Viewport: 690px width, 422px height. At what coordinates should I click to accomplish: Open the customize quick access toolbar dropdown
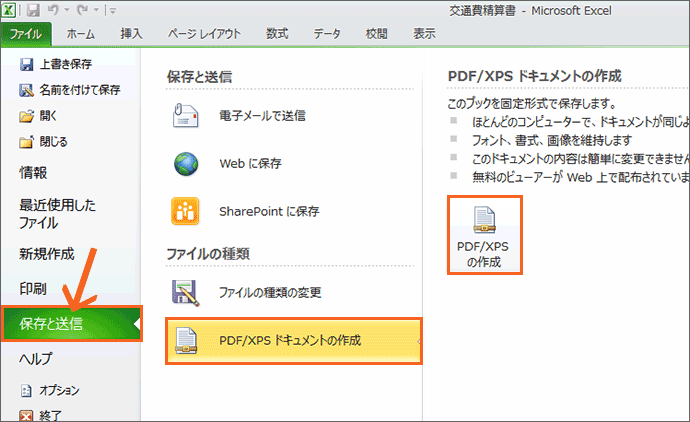click(113, 11)
